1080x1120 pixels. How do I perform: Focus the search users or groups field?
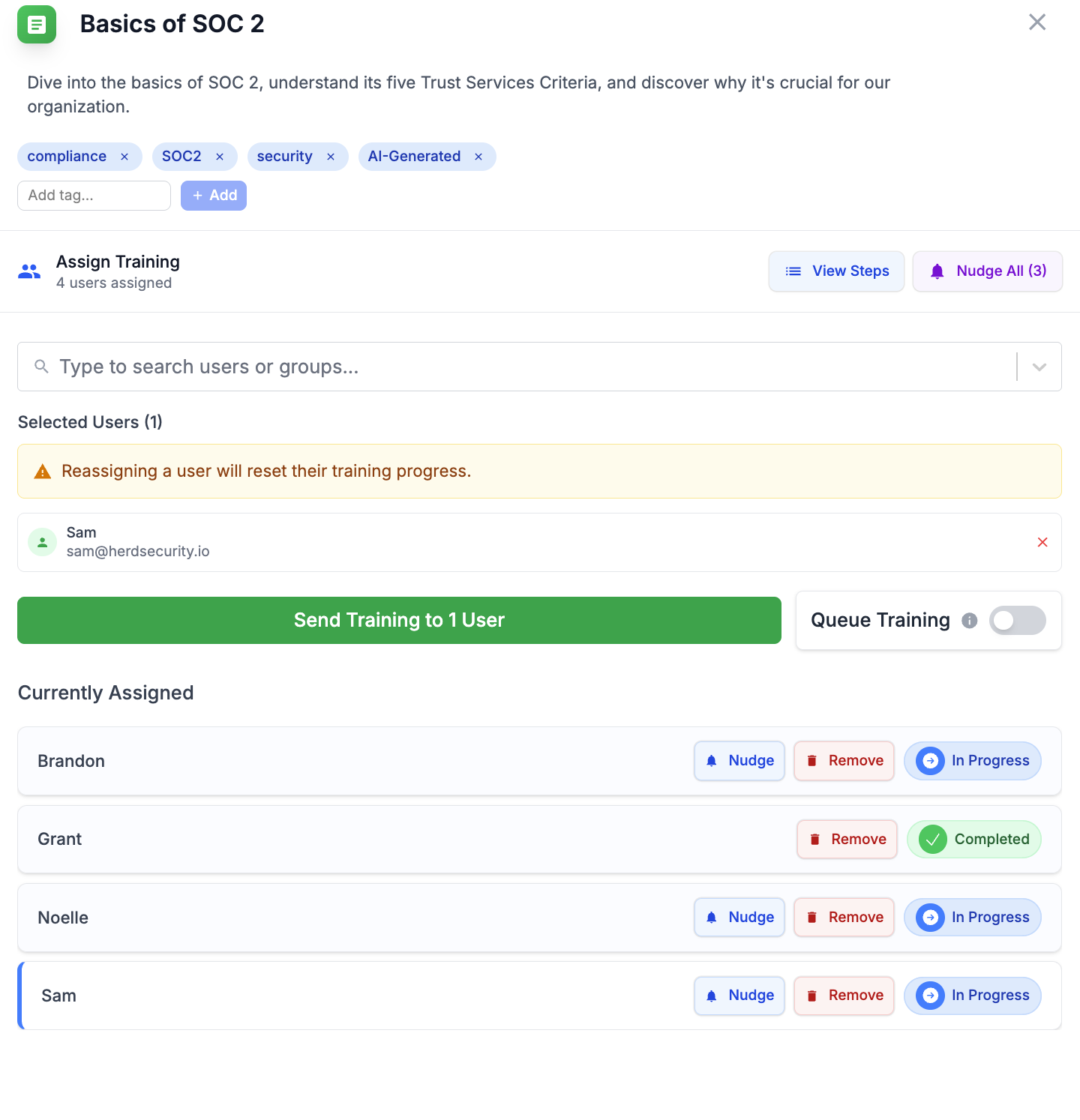click(x=525, y=367)
